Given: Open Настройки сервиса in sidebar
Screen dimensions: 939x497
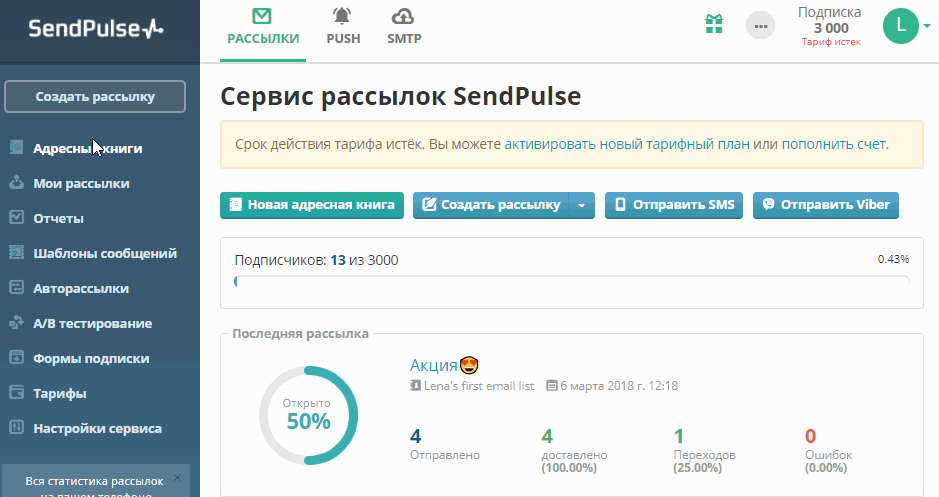Looking at the screenshot, I should (x=97, y=429).
